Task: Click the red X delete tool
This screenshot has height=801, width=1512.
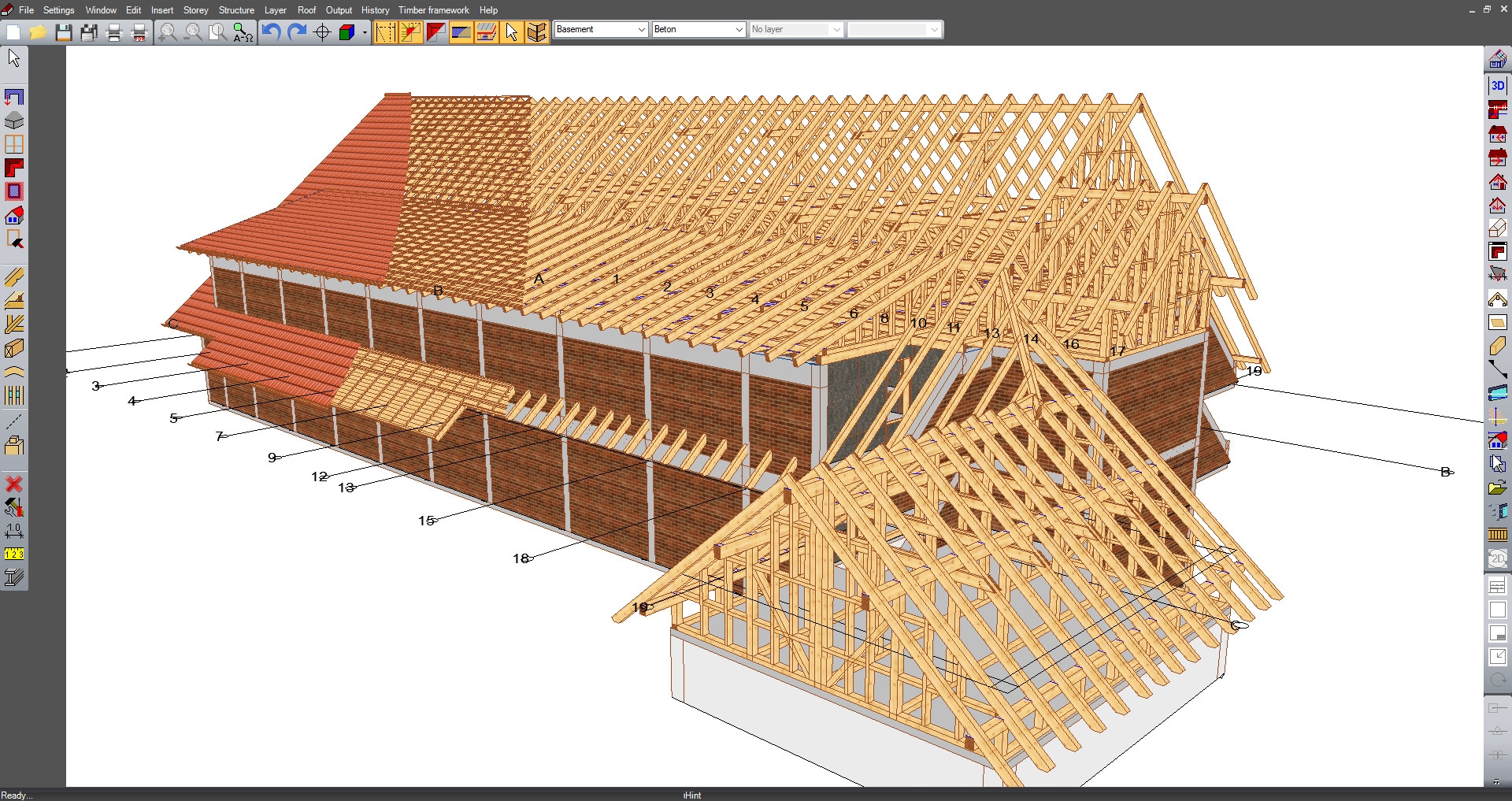Action: tap(14, 484)
